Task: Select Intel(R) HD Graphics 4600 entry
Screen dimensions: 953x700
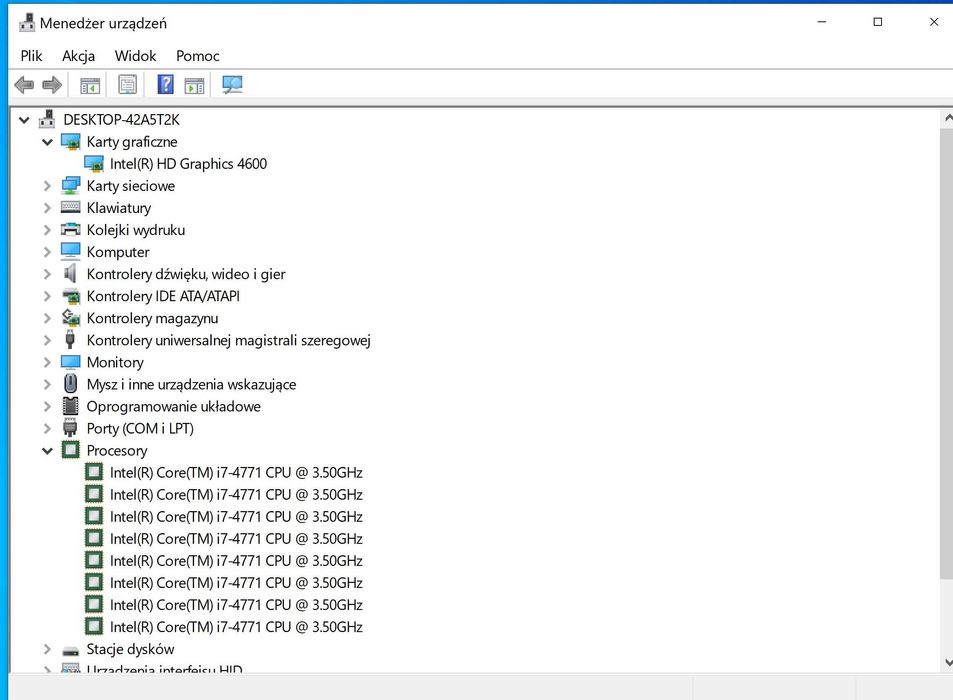Action: click(188, 163)
